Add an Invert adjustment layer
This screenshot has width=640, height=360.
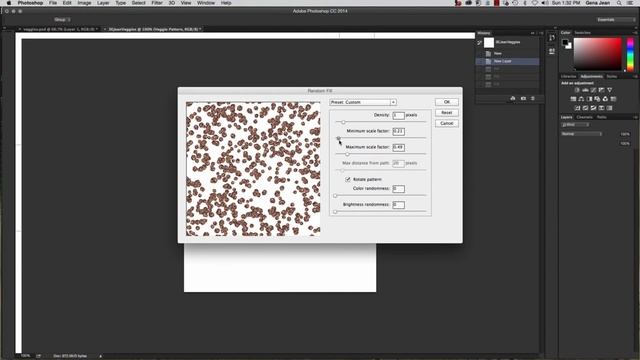click(577, 108)
